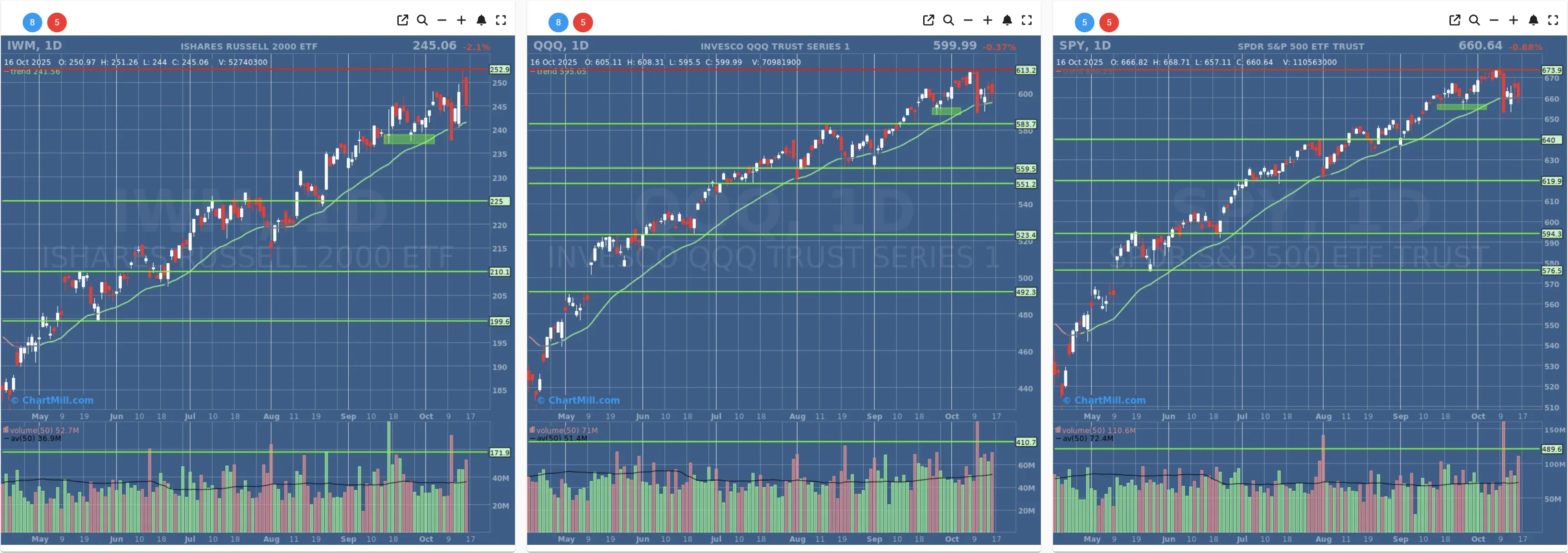
Task: Open the search magnifier on the QQQ chart
Action: 948,20
